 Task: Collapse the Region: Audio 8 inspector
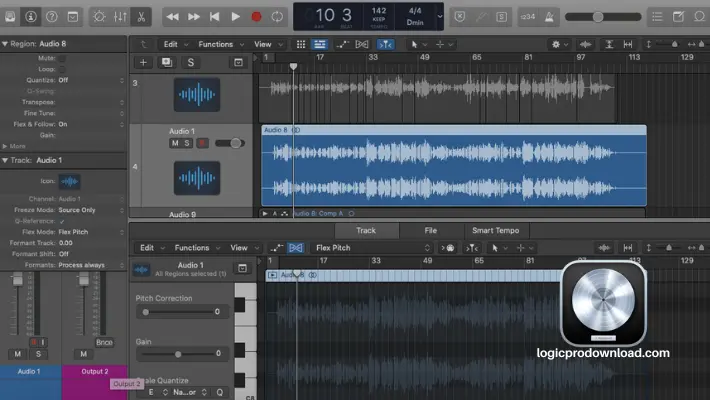(5, 44)
